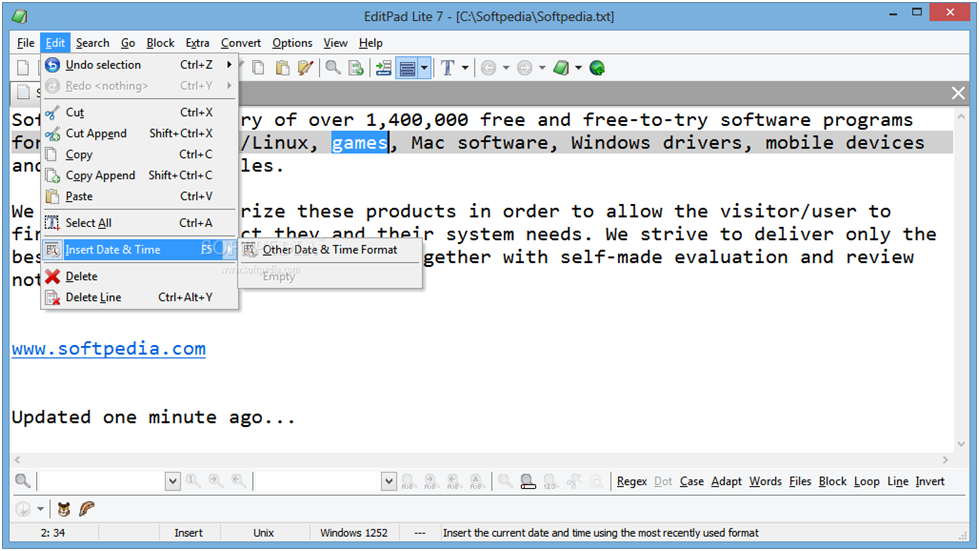Open the dropdown next to green notepad icon
The image size is (979, 551).
pyautogui.click(x=578, y=68)
